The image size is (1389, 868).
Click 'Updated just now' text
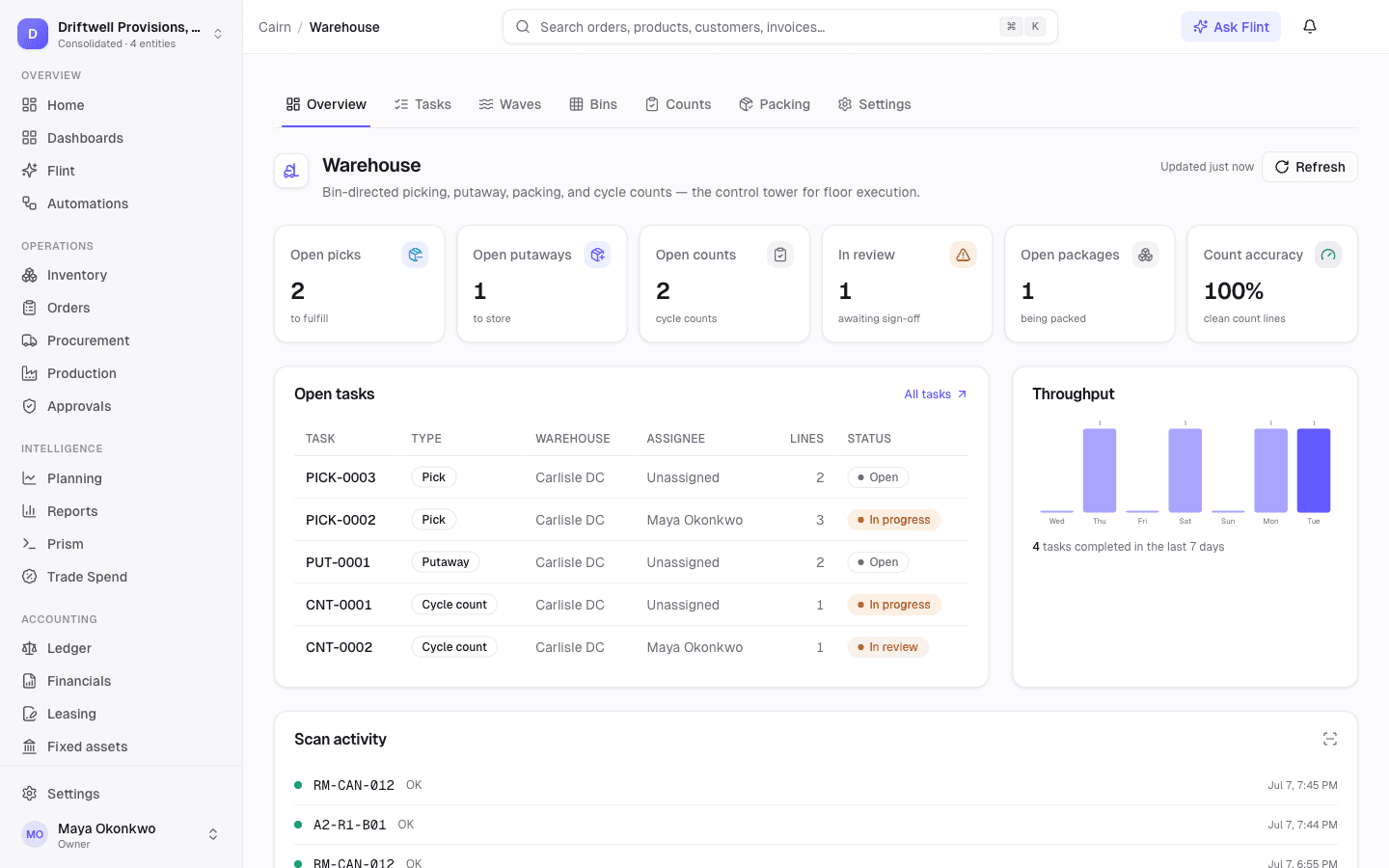coord(1207,167)
